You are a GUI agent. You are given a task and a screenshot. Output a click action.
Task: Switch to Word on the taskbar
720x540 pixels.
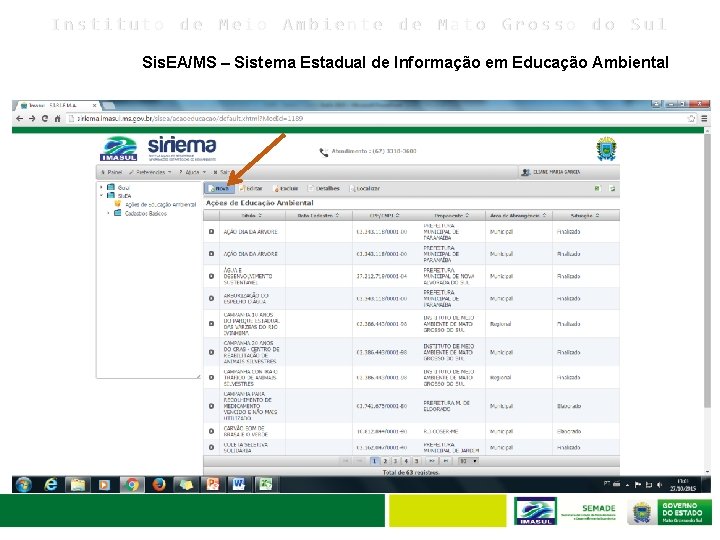(239, 484)
